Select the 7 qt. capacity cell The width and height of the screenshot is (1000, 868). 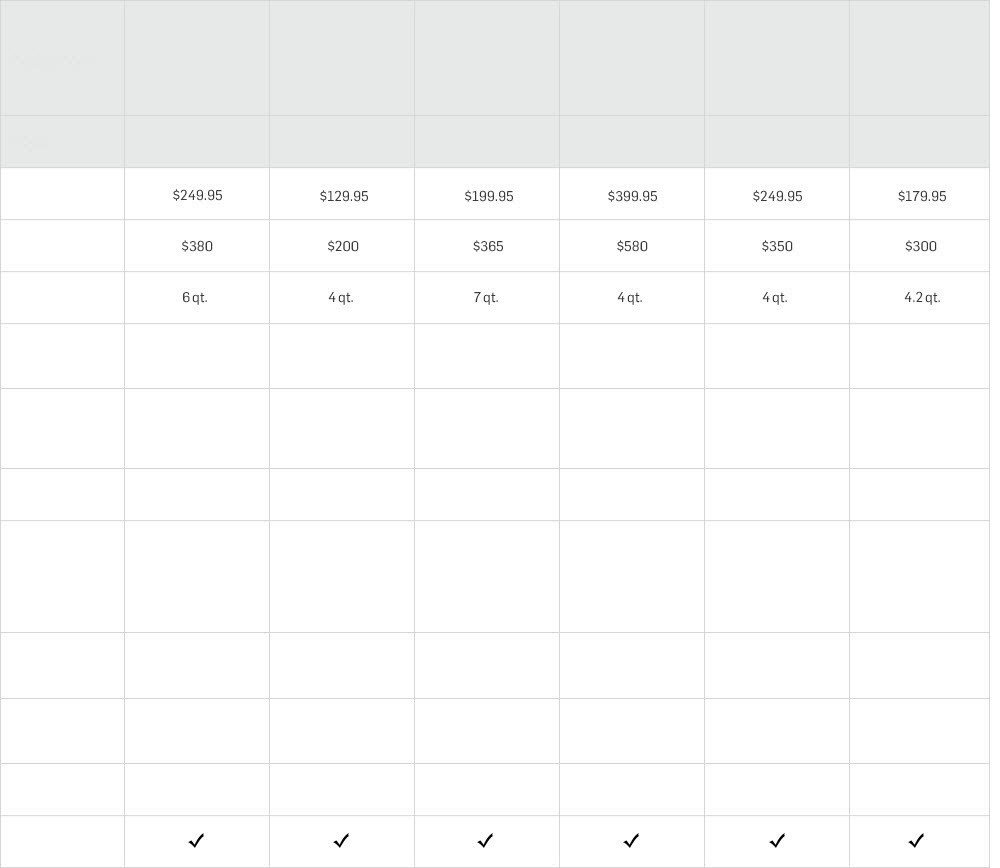pos(486,298)
